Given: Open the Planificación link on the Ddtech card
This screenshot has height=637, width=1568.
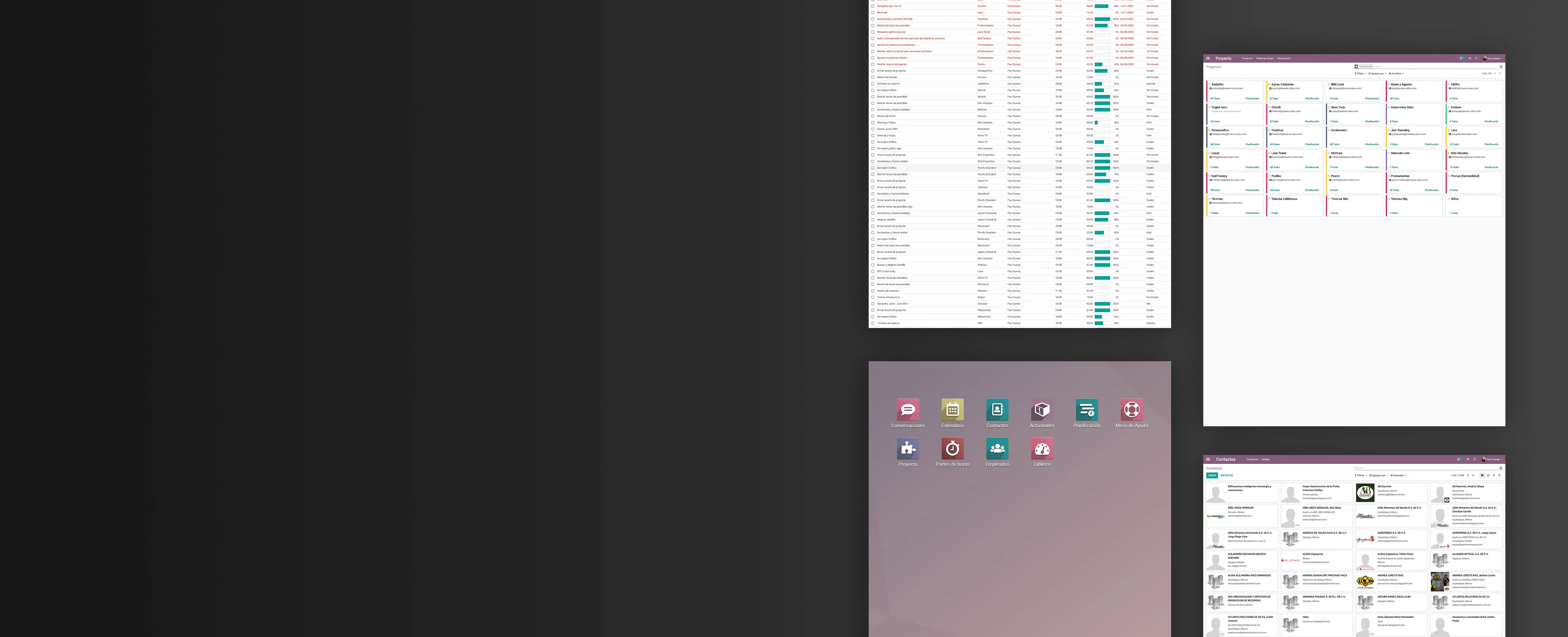Looking at the screenshot, I should [x=1312, y=121].
